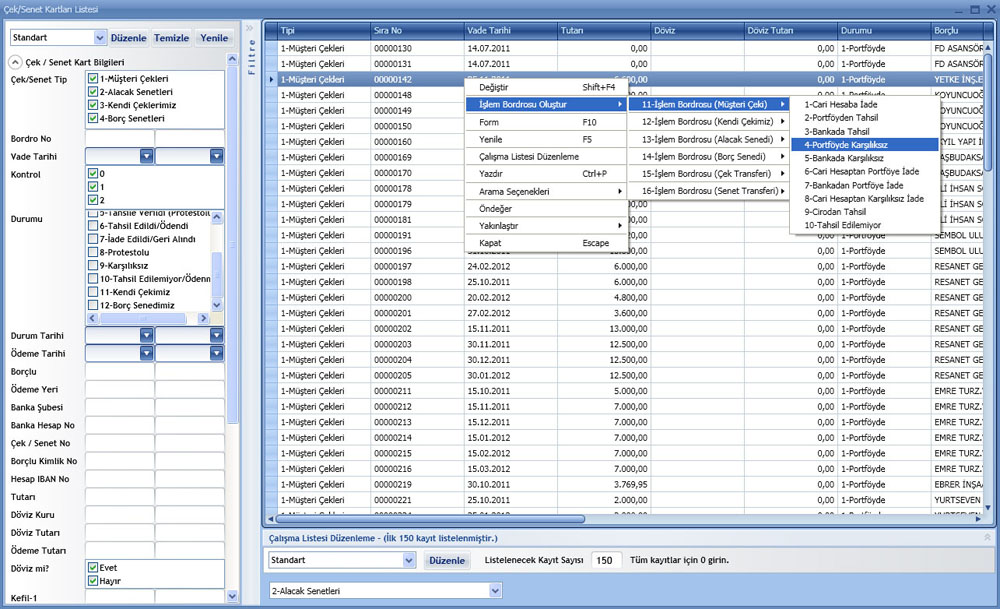Choose Yazdır in the context menu
The image size is (1000, 609).
click(547, 173)
